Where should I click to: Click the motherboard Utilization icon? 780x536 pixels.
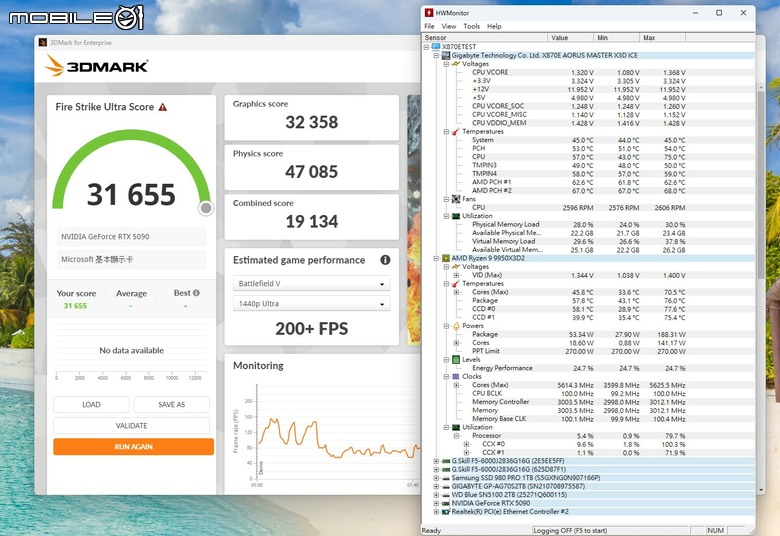click(x=456, y=216)
